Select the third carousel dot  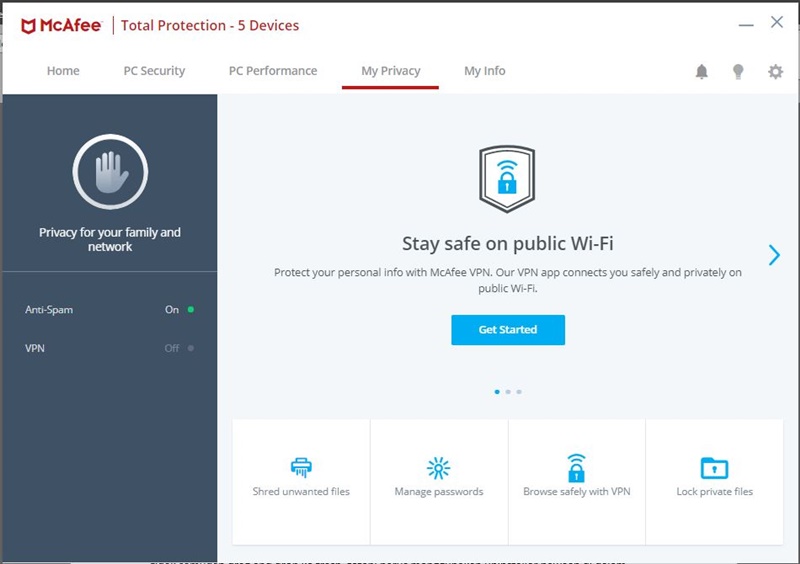pos(519,392)
